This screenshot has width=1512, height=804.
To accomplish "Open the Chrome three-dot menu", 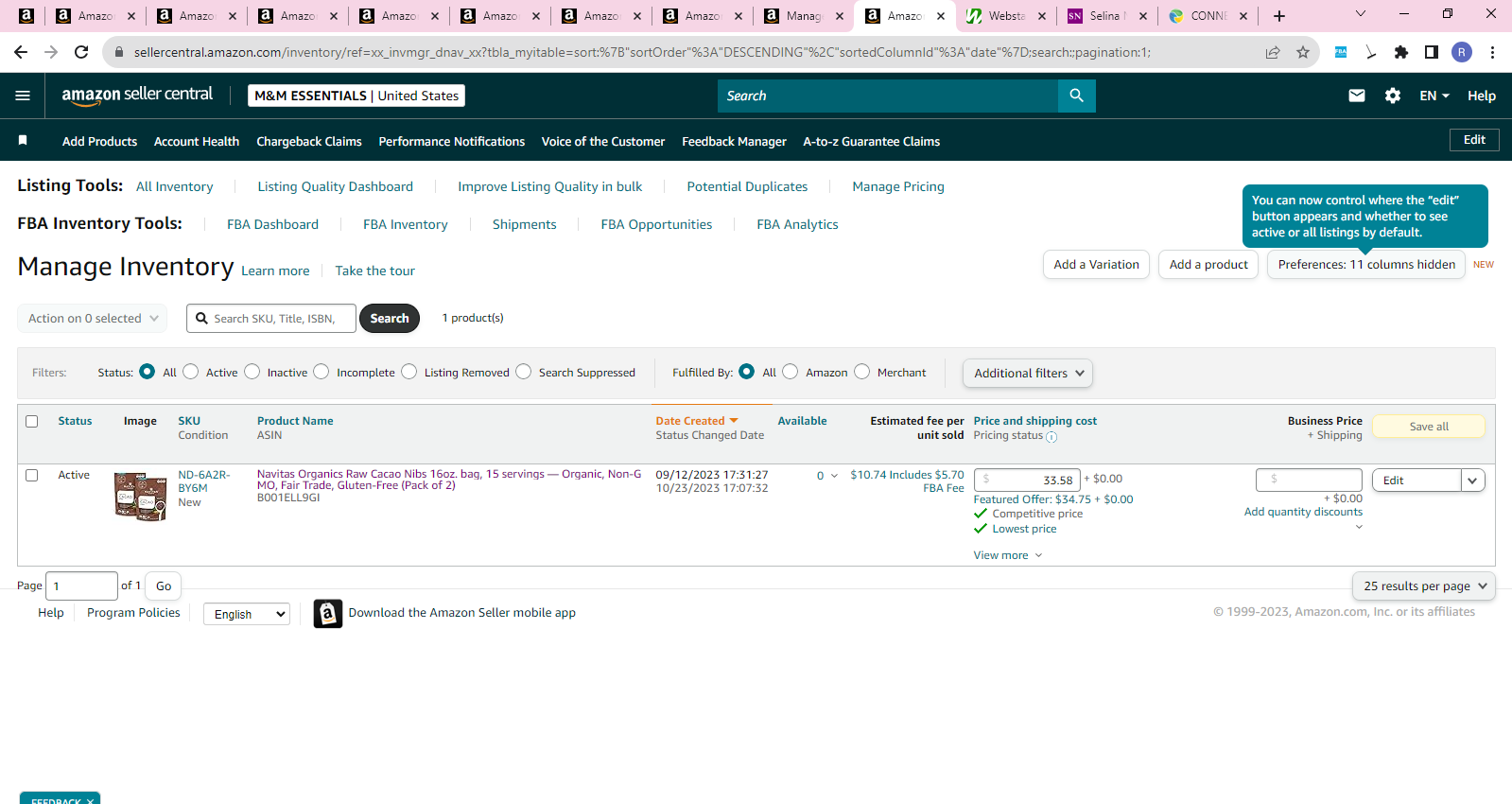I will click(x=1492, y=52).
